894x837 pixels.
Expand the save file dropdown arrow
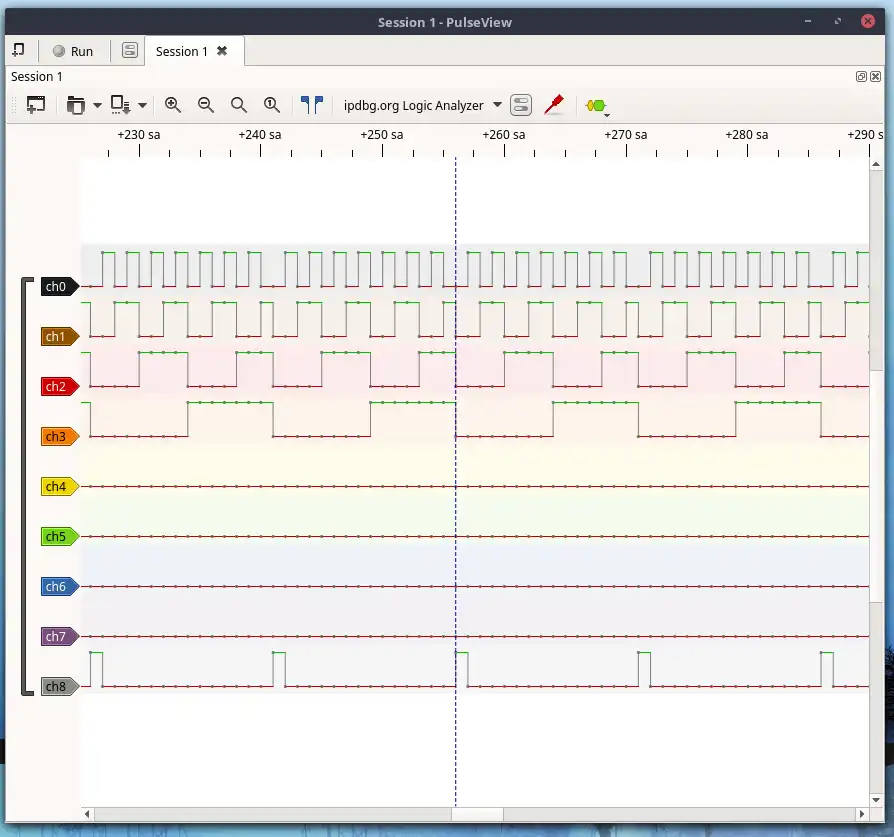point(142,105)
